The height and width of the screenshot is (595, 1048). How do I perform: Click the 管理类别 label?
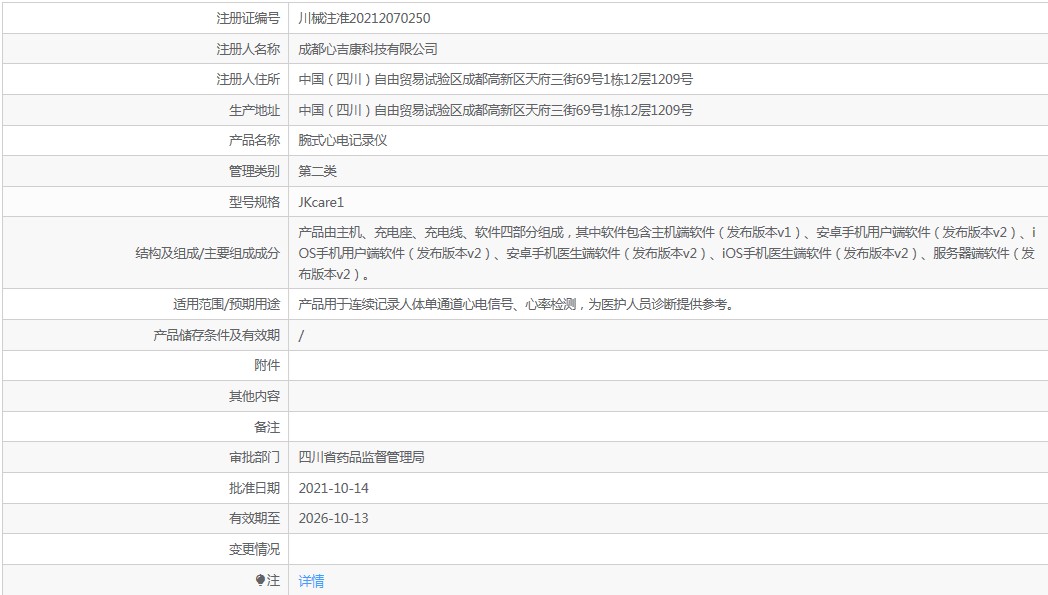click(x=254, y=171)
